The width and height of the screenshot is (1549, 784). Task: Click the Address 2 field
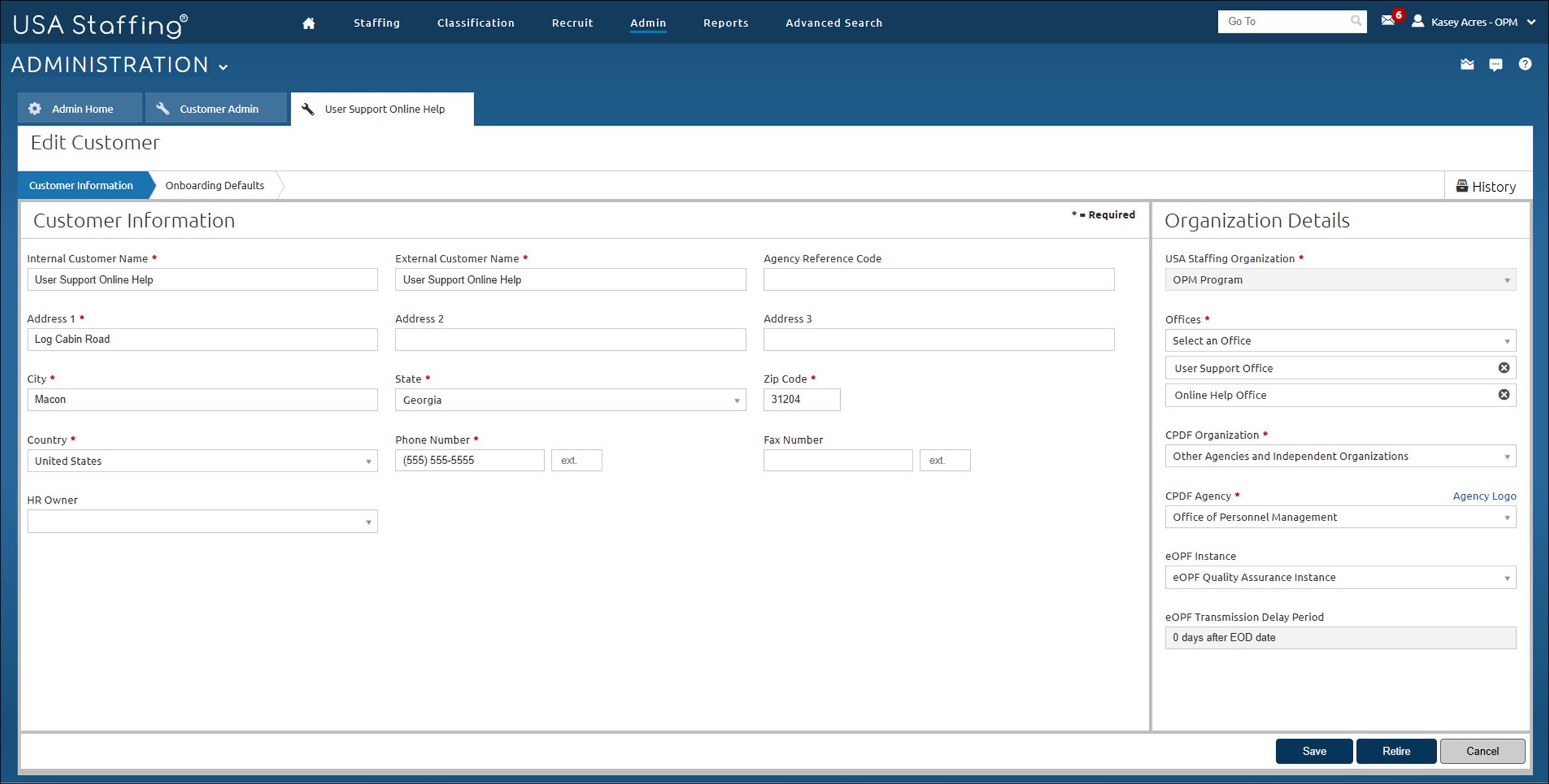570,340
